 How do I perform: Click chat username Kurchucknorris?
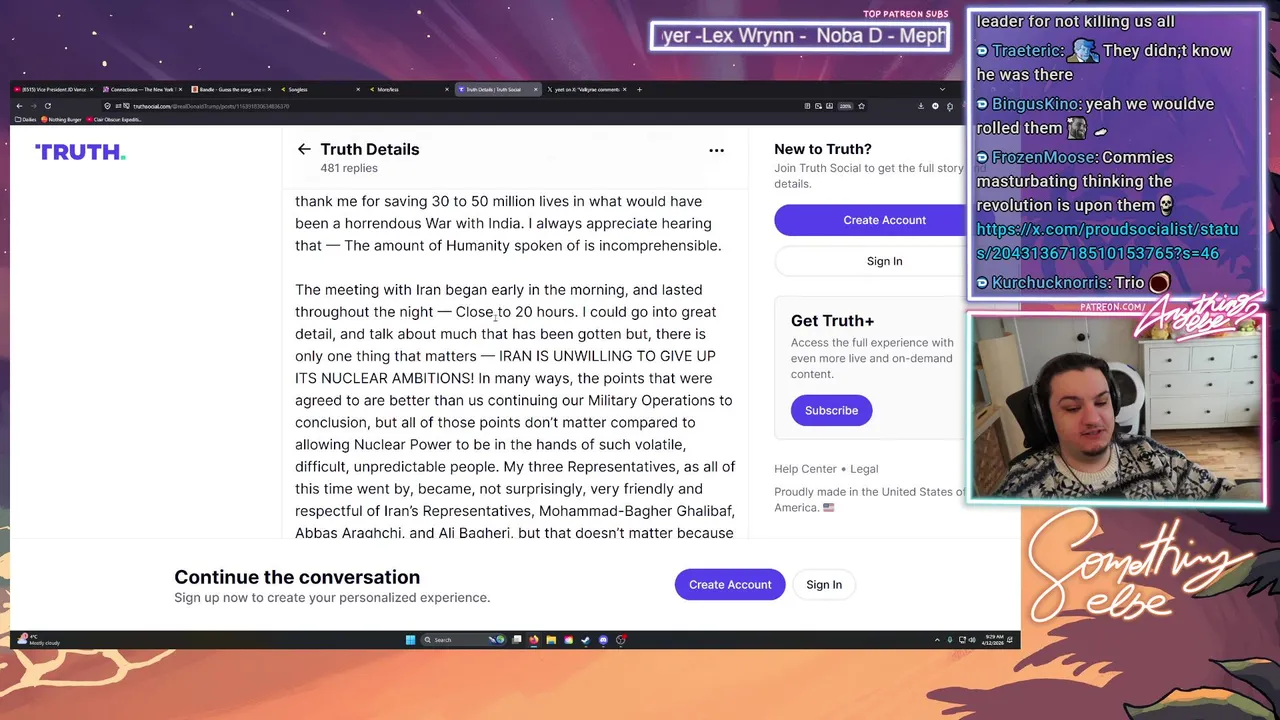click(x=1050, y=283)
